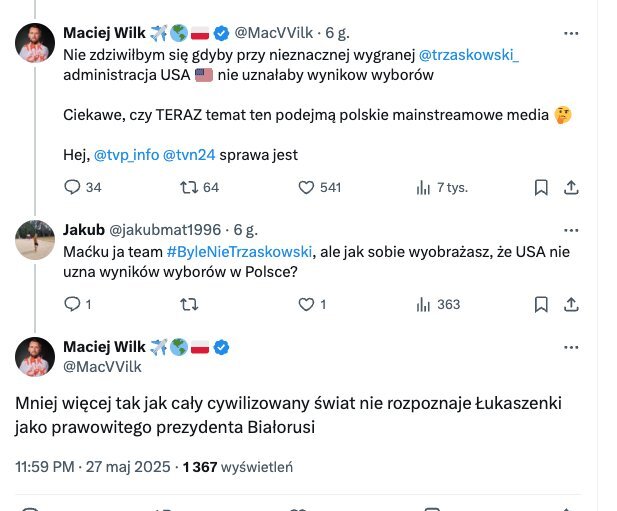Repost Jakub's reply tweet
The width and height of the screenshot is (617, 511).
point(187,304)
